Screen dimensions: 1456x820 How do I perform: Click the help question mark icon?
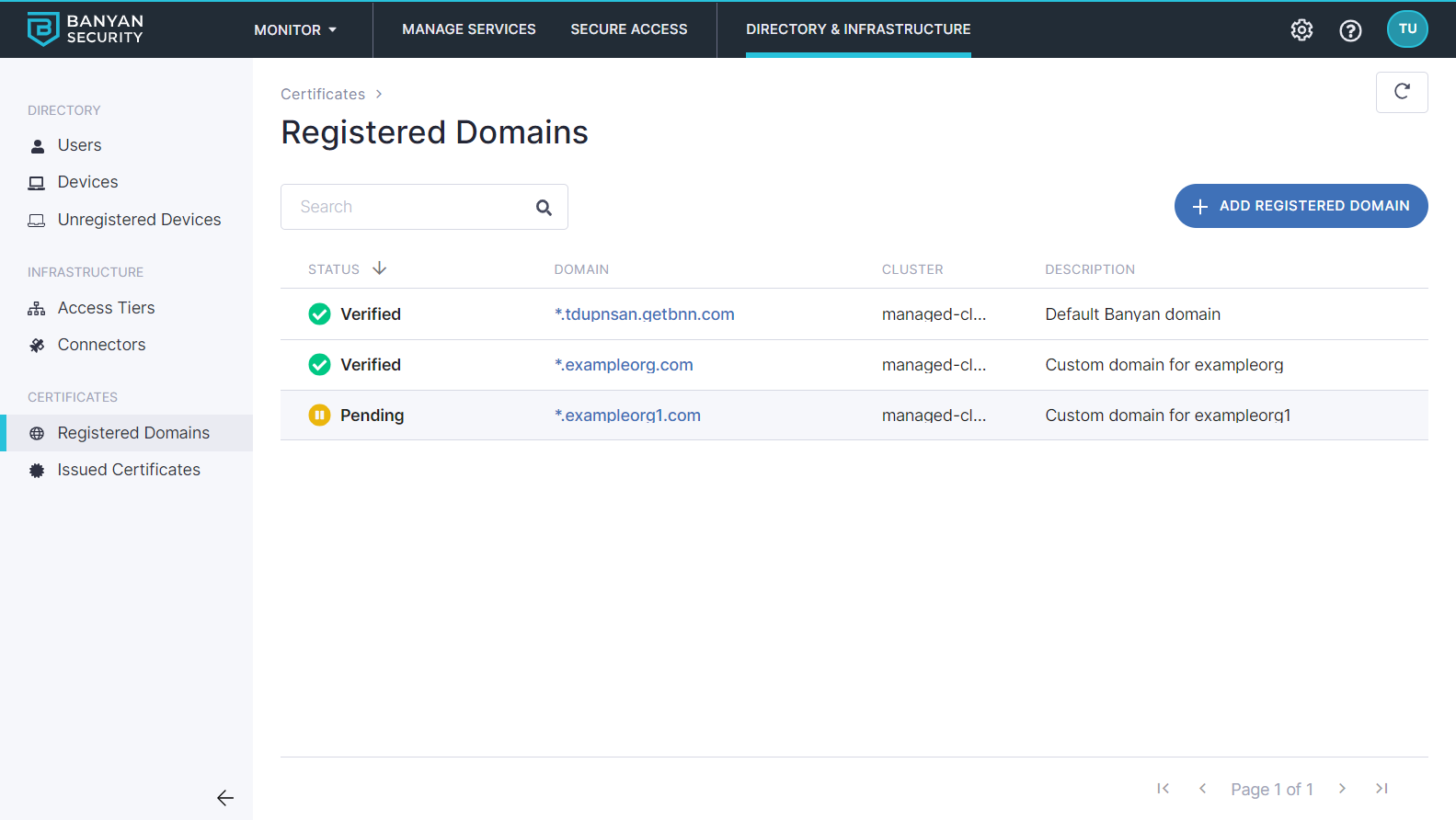point(1350,30)
